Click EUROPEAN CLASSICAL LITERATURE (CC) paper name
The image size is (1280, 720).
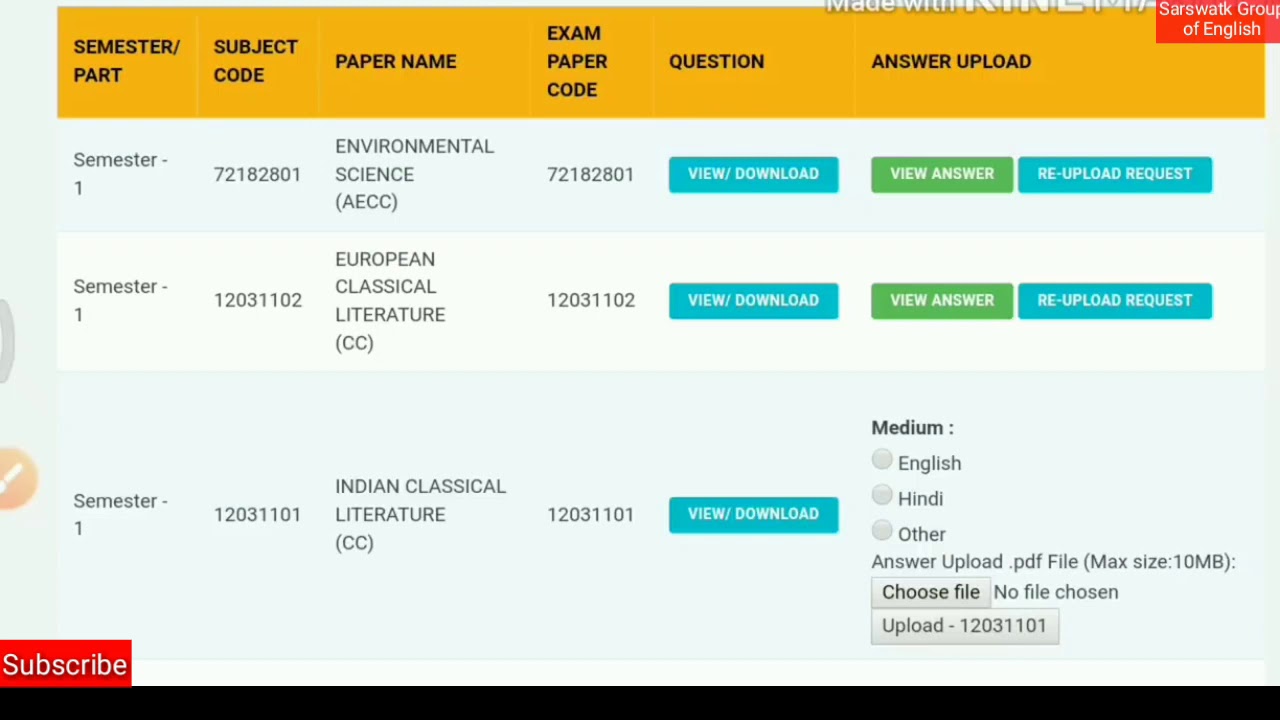[x=390, y=301]
